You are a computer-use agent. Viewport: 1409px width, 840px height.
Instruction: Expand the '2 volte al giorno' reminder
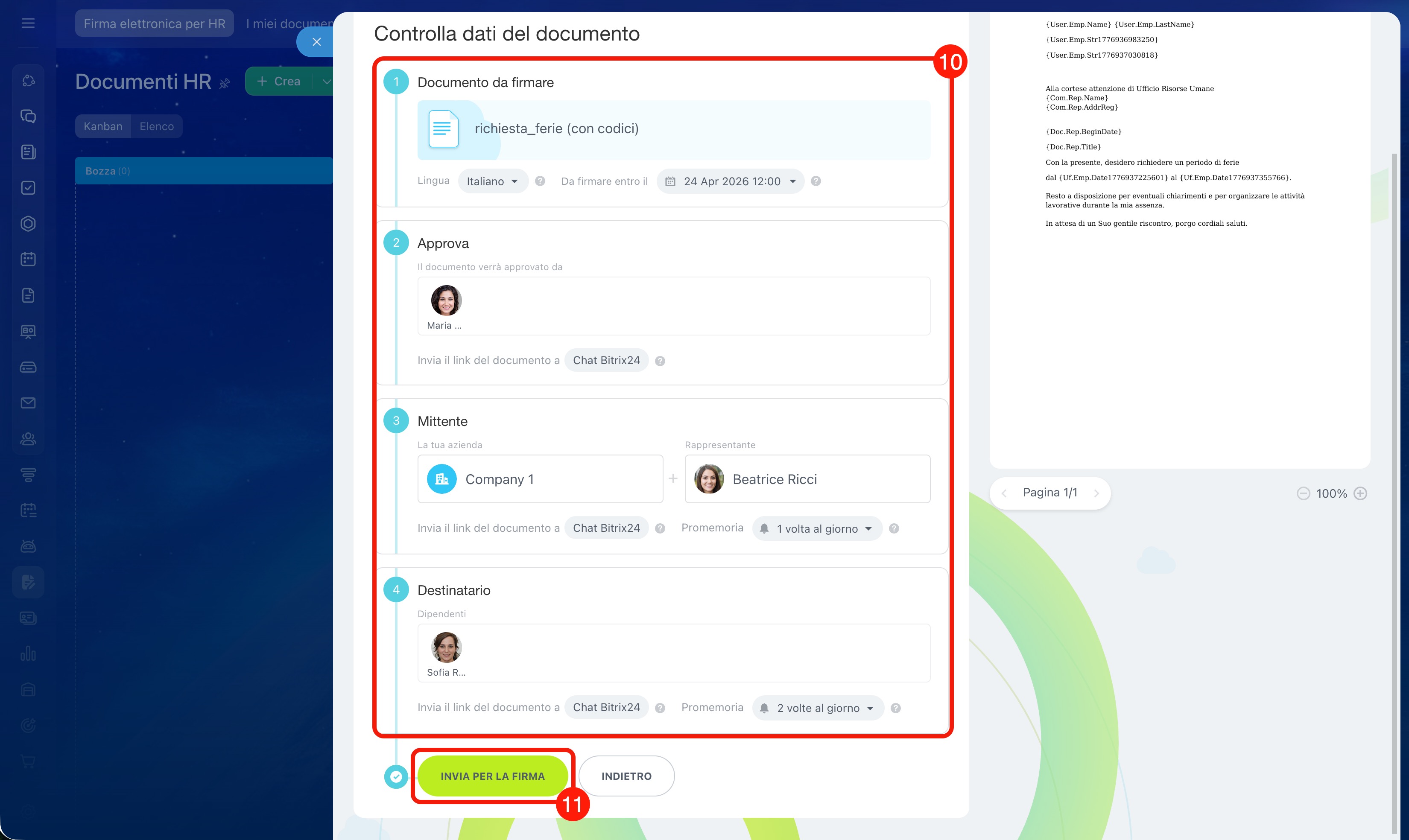pos(818,708)
